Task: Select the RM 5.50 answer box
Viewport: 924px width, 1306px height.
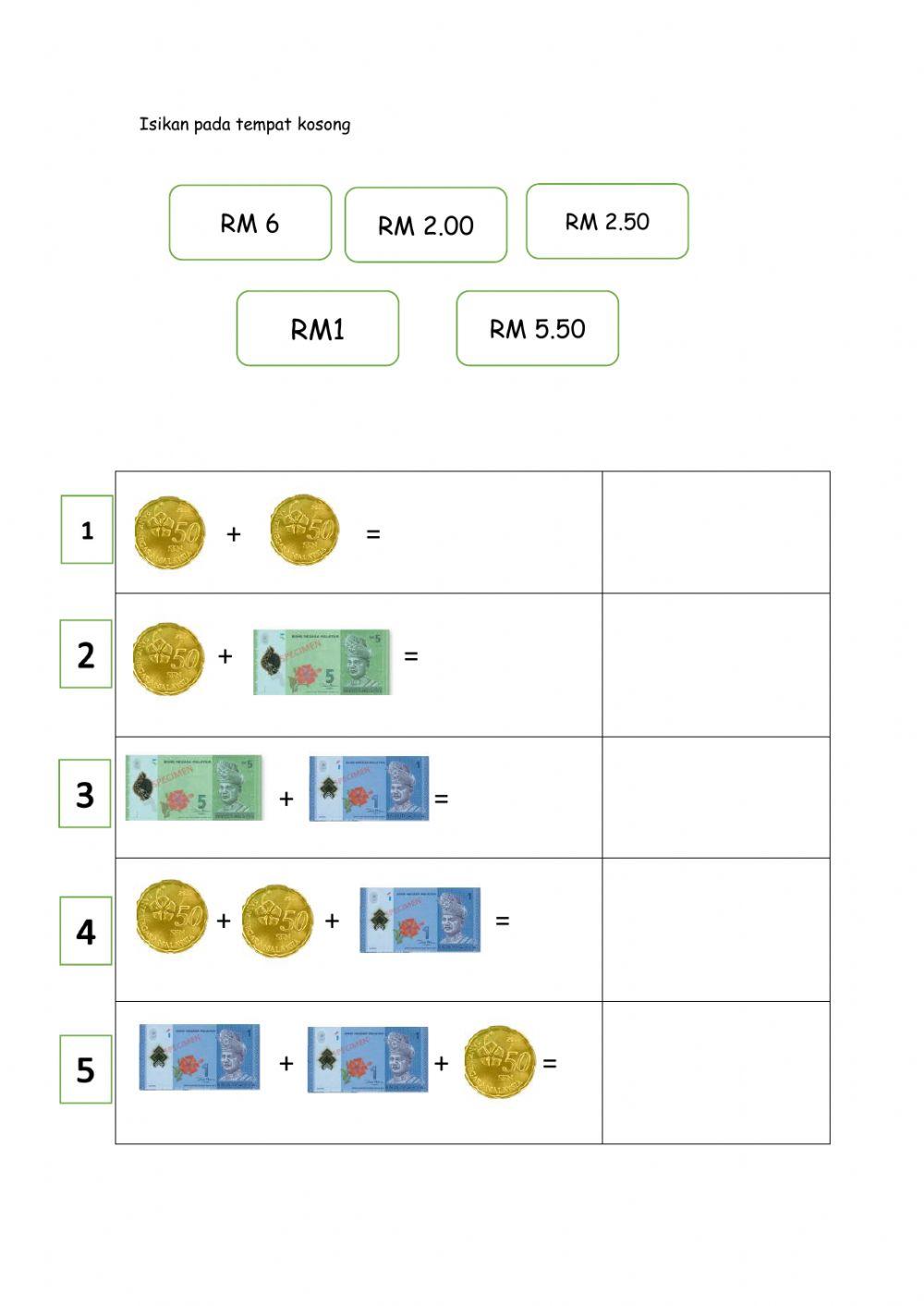Action: [537, 329]
